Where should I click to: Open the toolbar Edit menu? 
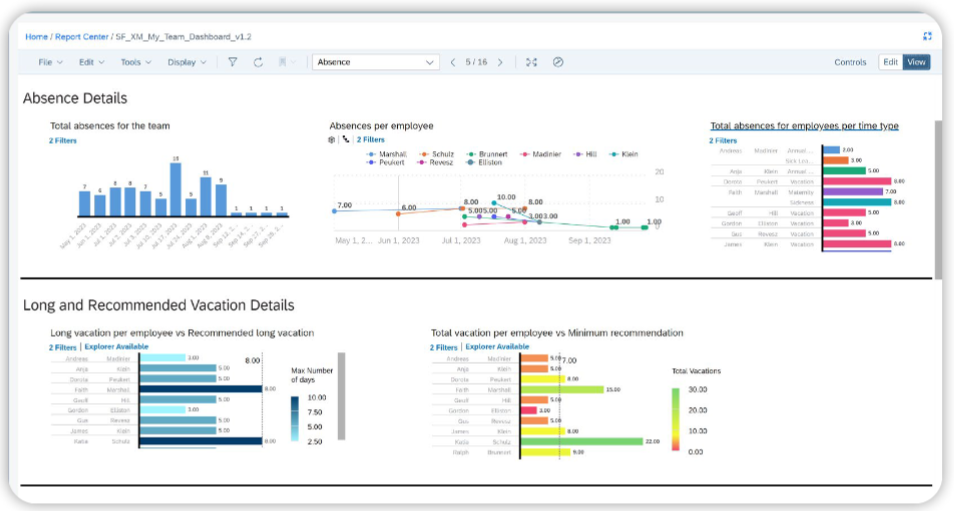tap(91, 62)
